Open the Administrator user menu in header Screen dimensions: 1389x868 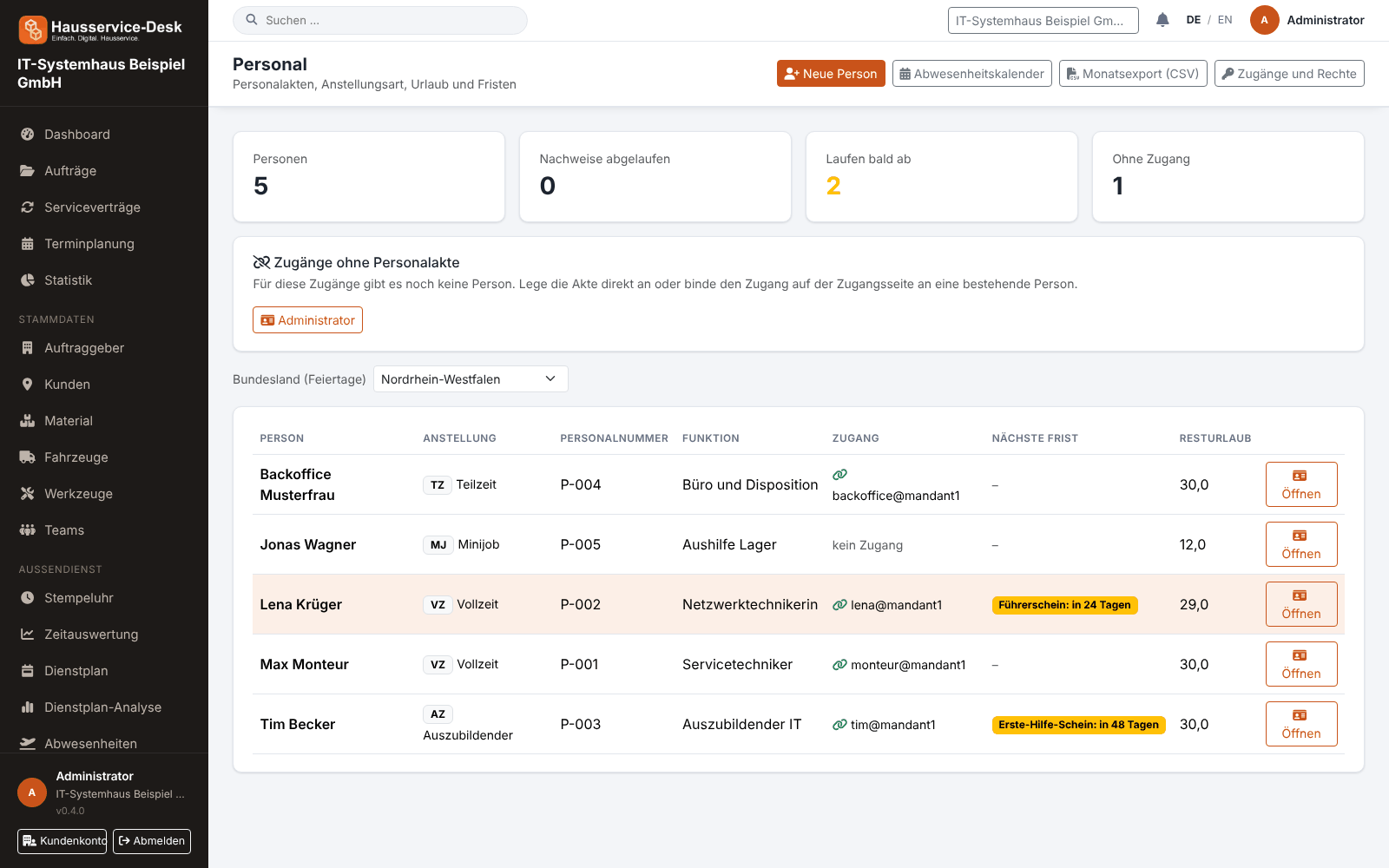(1307, 20)
